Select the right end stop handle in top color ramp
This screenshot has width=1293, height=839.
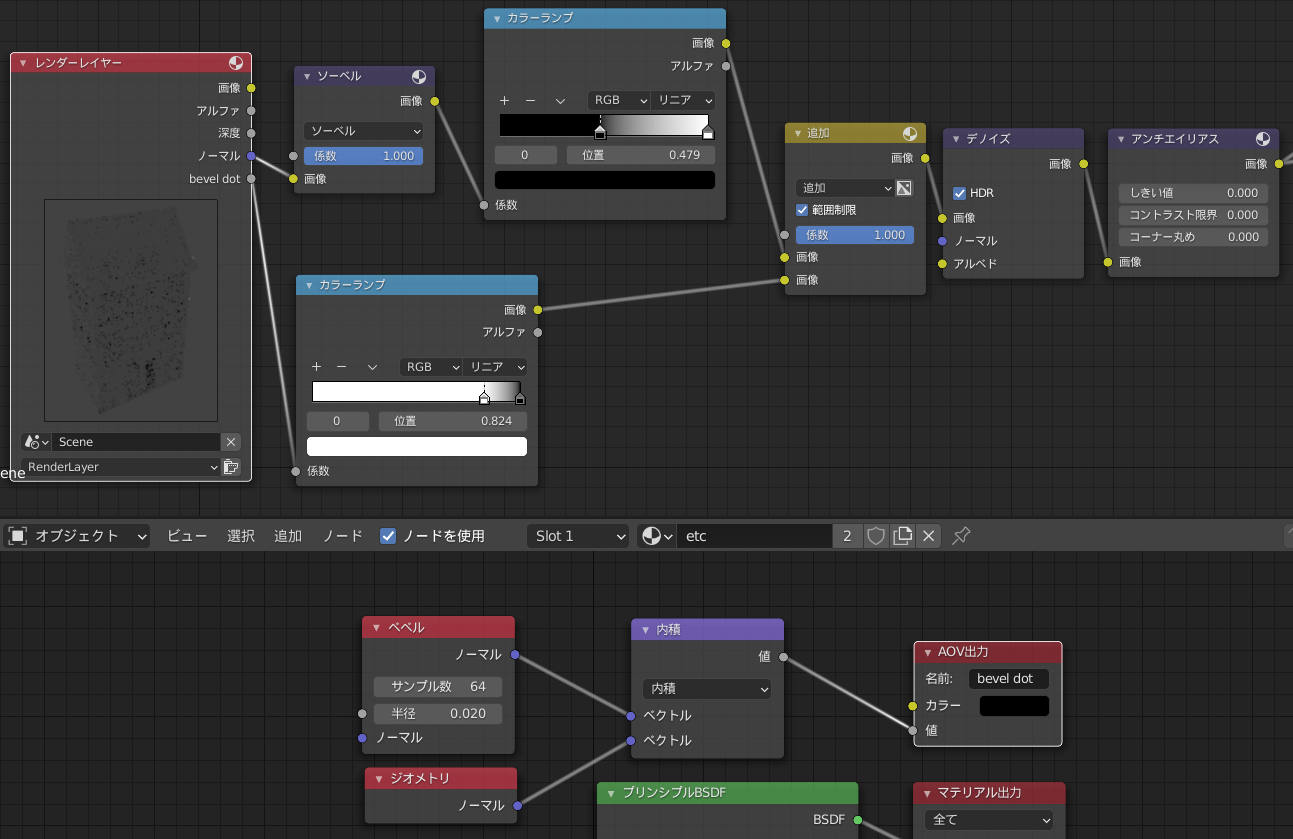click(x=708, y=132)
